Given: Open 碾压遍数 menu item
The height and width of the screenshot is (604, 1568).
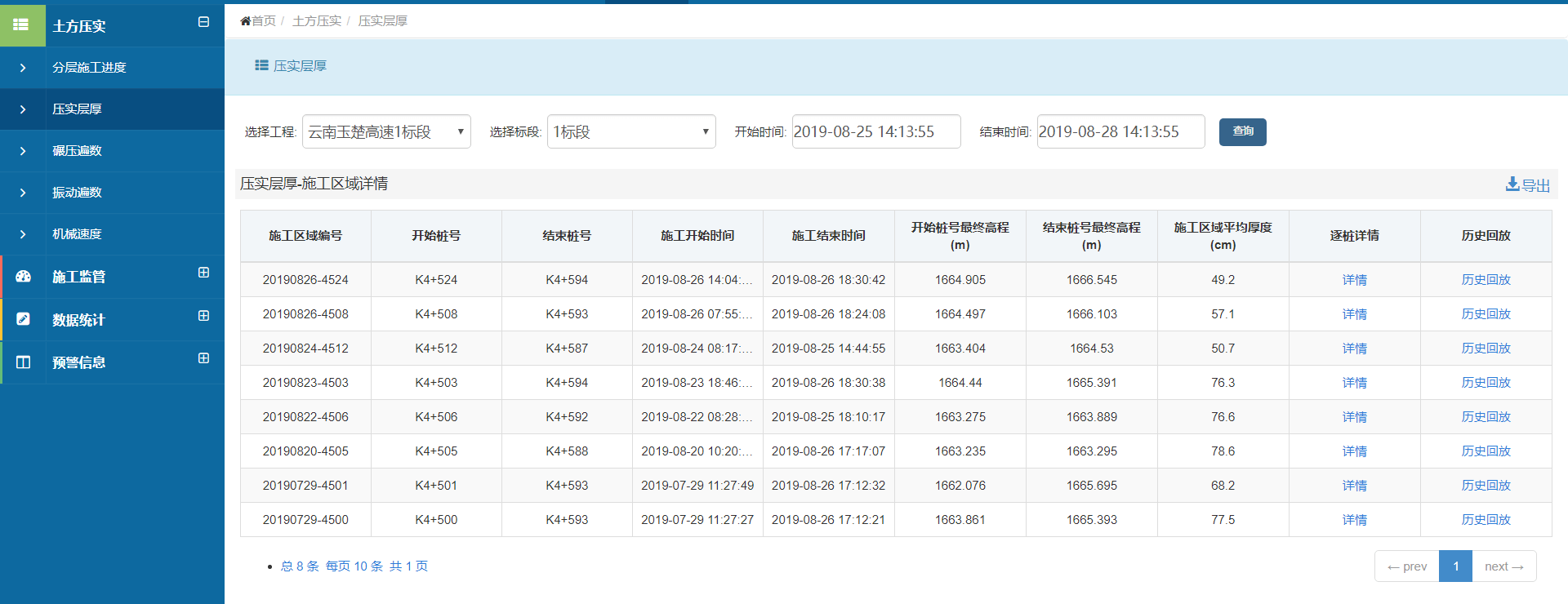Looking at the screenshot, I should point(77,151).
